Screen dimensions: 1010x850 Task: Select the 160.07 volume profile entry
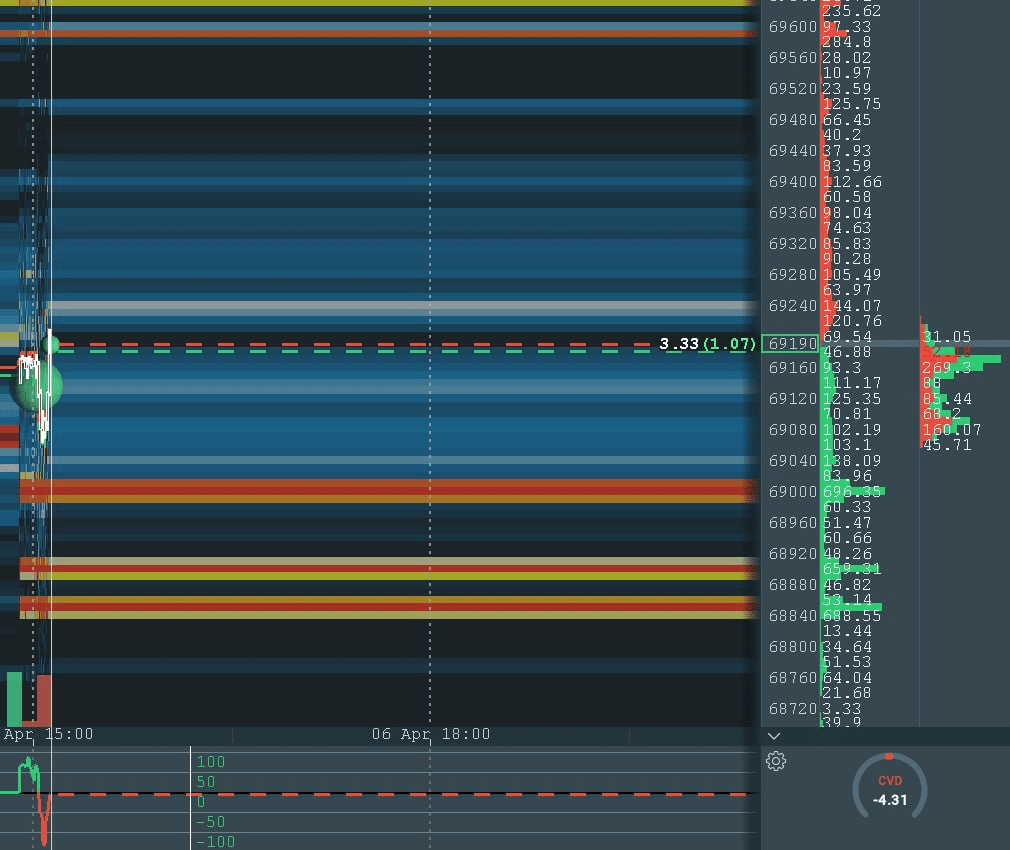[951, 430]
